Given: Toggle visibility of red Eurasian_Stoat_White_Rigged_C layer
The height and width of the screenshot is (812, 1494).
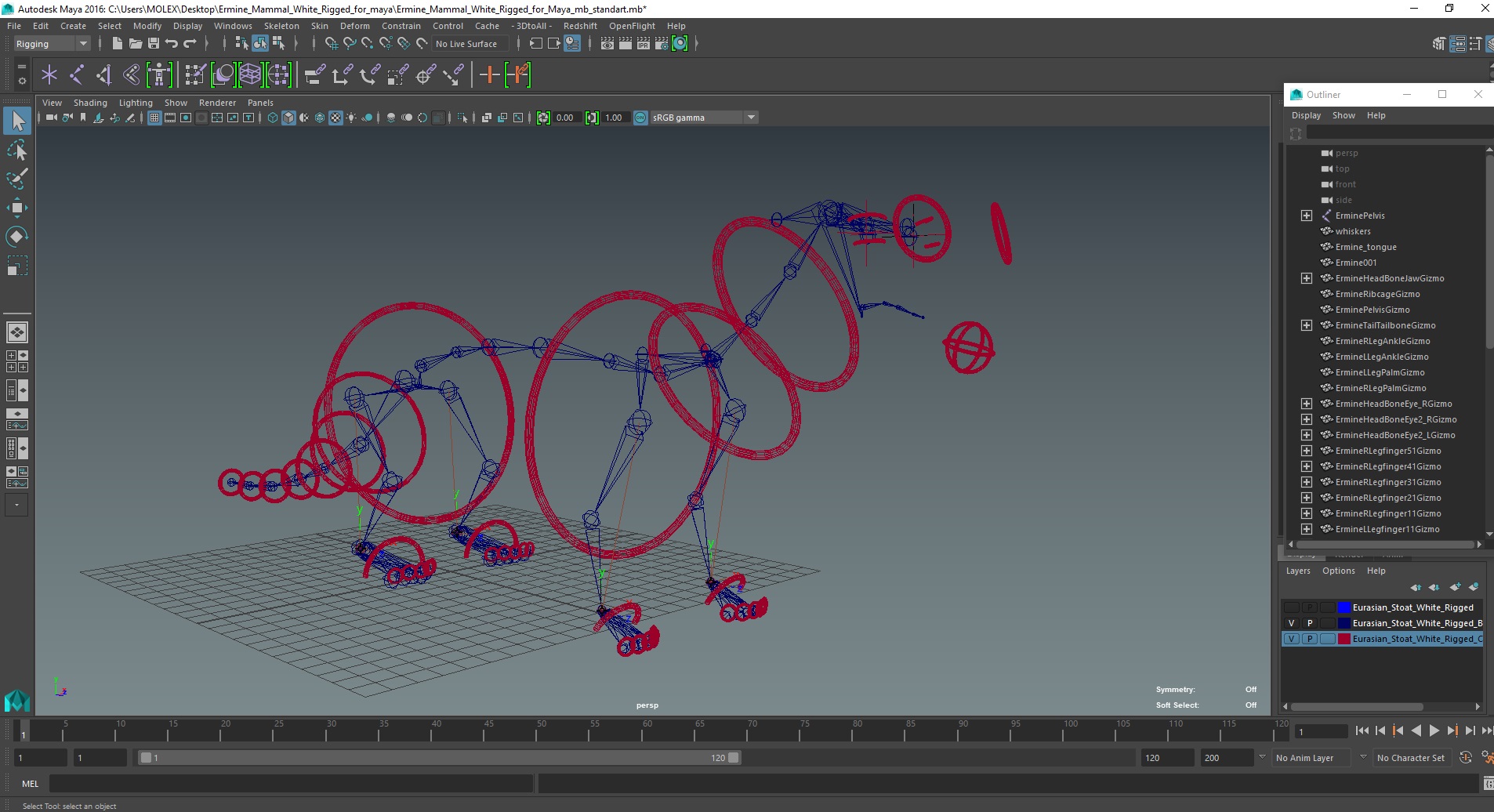Looking at the screenshot, I should click(x=1291, y=639).
